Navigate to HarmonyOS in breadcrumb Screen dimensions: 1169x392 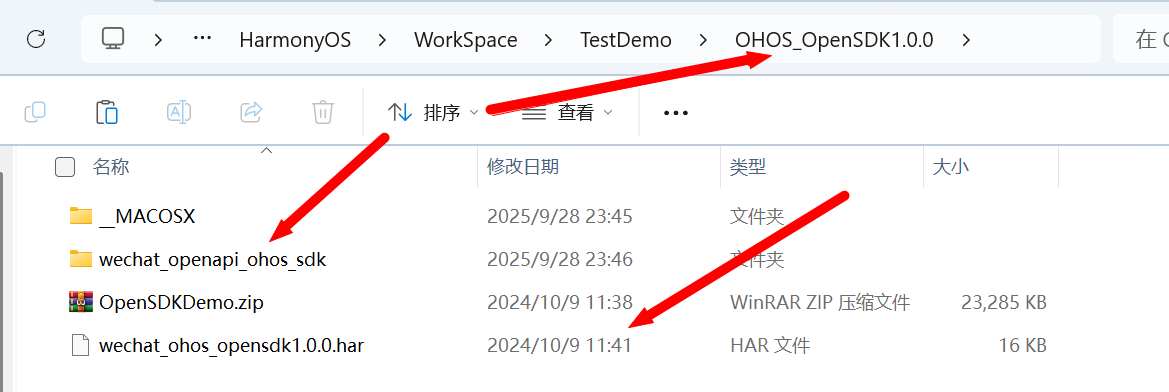pos(295,39)
